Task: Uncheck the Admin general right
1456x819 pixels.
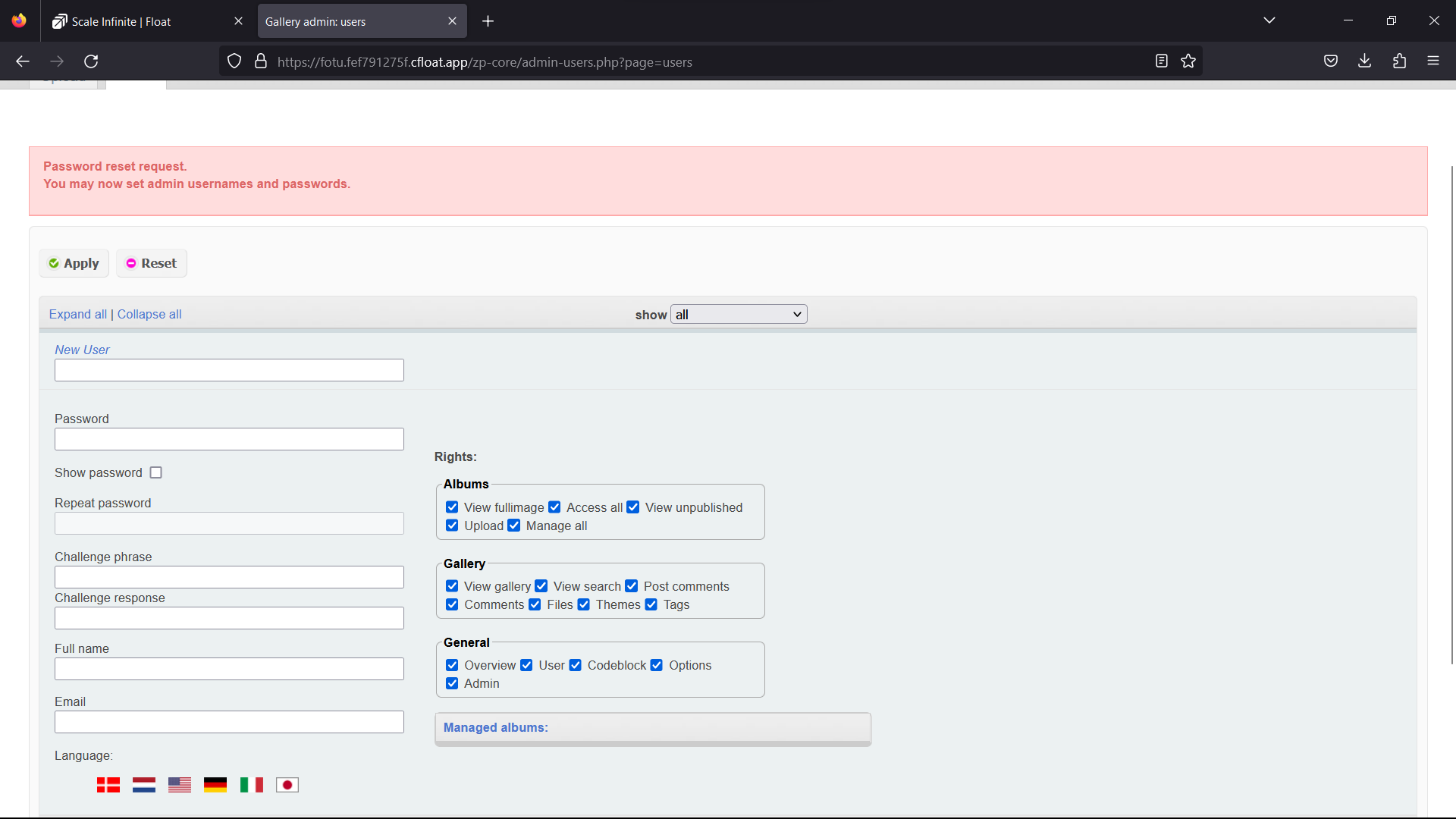Action: pos(453,683)
